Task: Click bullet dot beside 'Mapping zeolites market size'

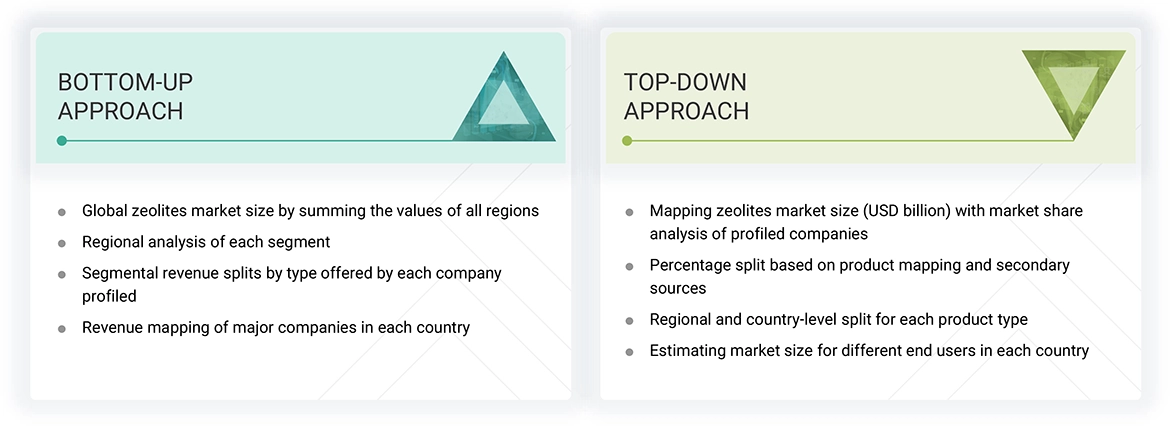Action: 629,212
